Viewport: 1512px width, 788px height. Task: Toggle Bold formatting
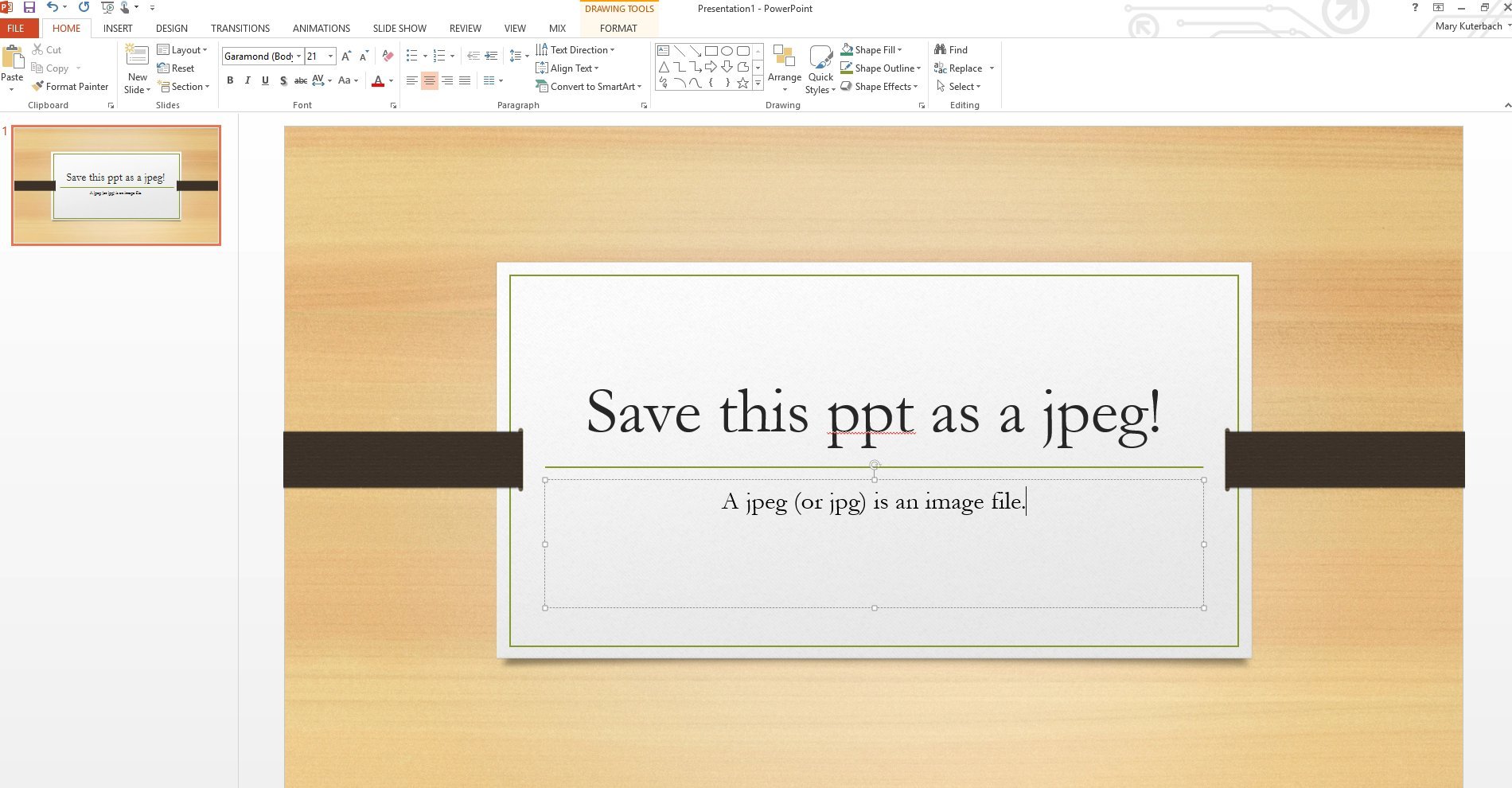(x=230, y=80)
